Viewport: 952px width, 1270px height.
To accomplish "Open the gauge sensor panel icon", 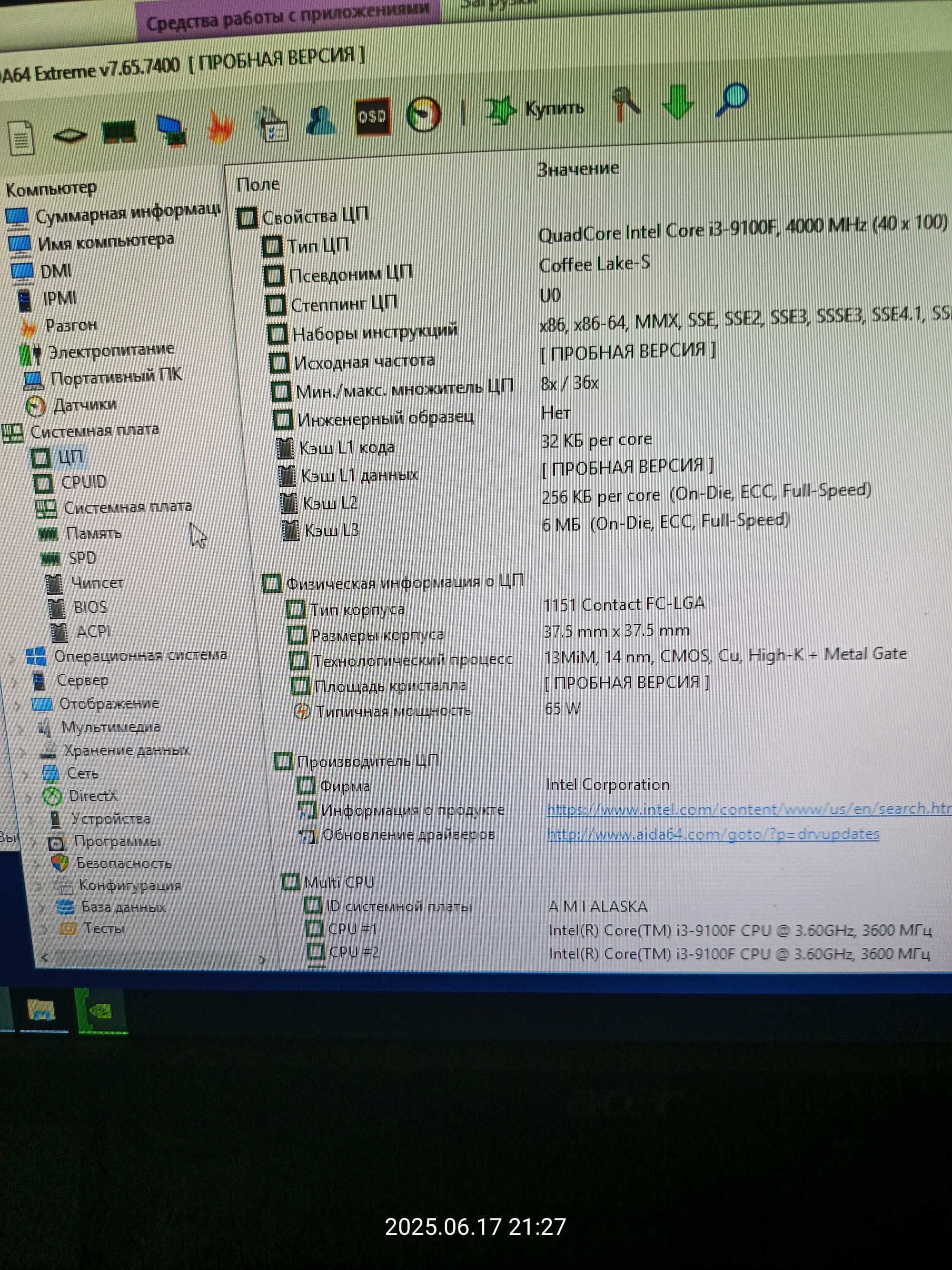I will tap(424, 114).
